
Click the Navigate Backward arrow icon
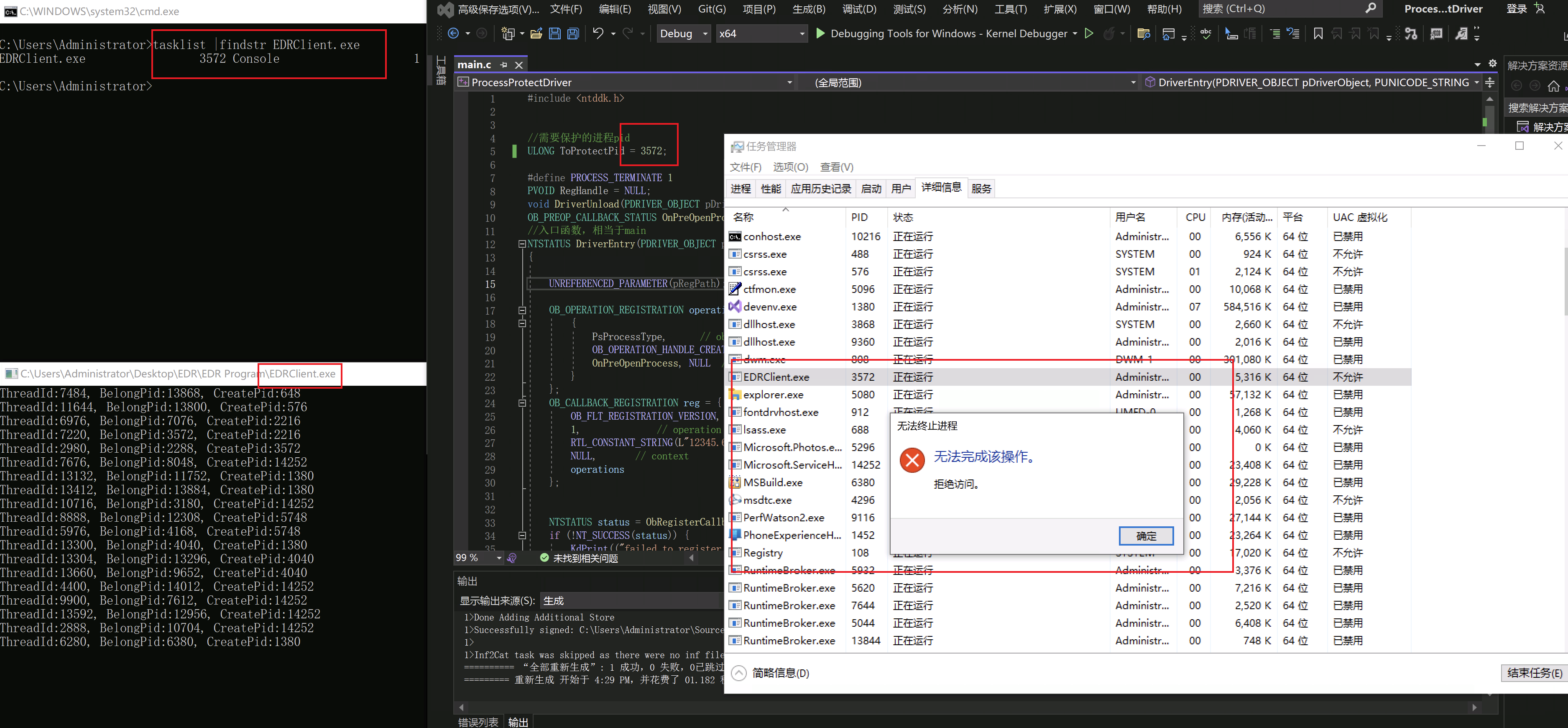[454, 33]
